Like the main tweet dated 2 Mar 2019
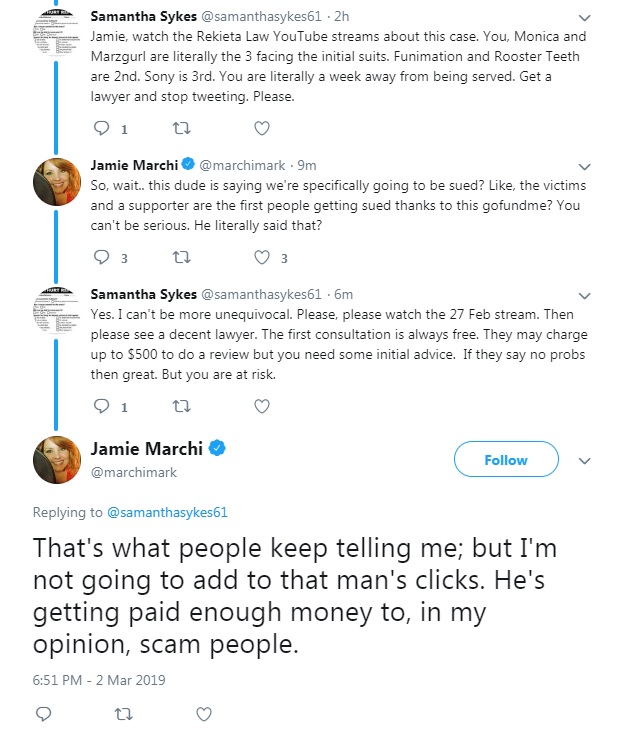Screen dimensions: 624x741 click(204, 714)
